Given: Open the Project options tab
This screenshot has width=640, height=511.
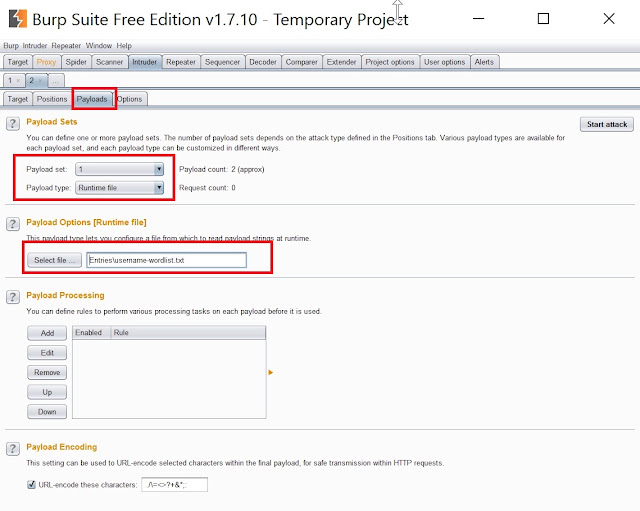Looking at the screenshot, I should (x=390, y=62).
